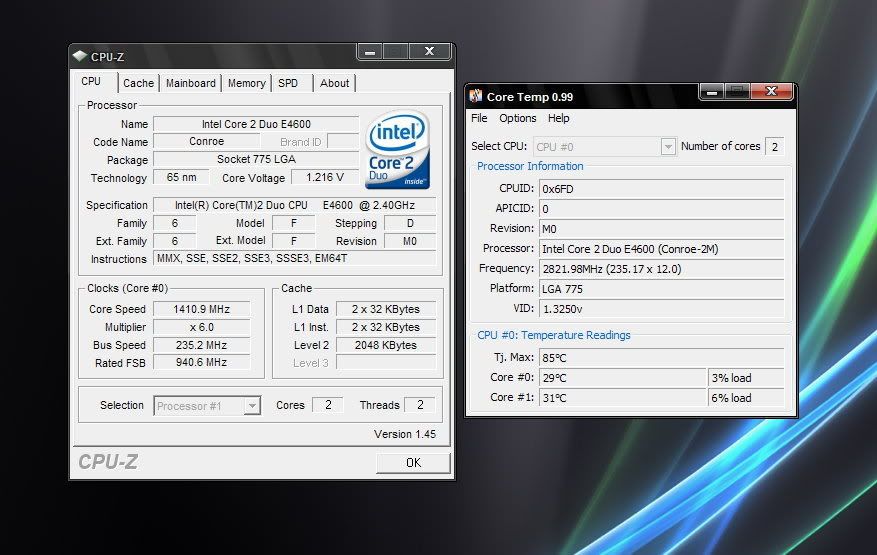This screenshot has height=555, width=877.
Task: Click the Cores count field in CPU-Z
Action: (x=328, y=405)
